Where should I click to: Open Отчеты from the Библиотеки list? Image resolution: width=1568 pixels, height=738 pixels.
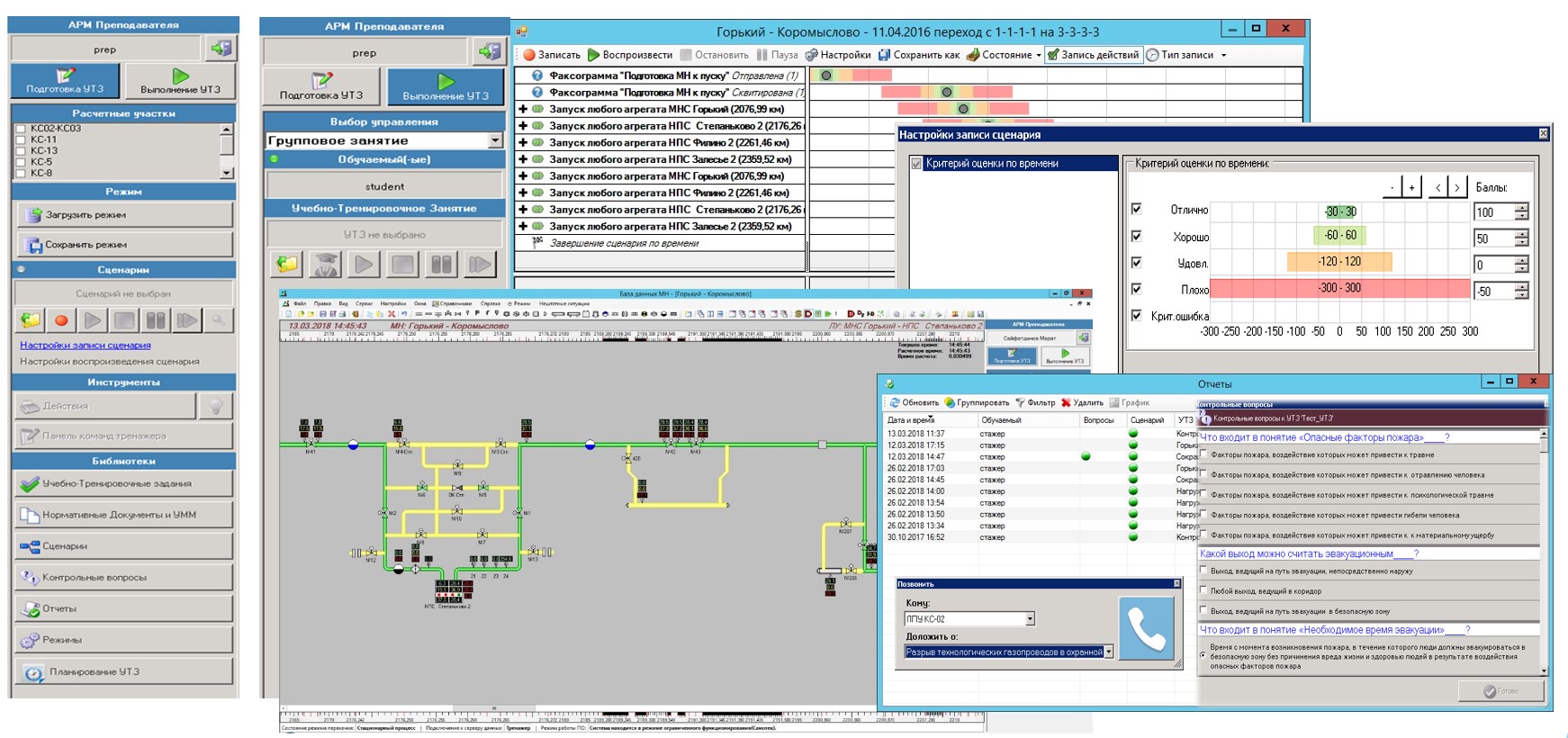124,609
